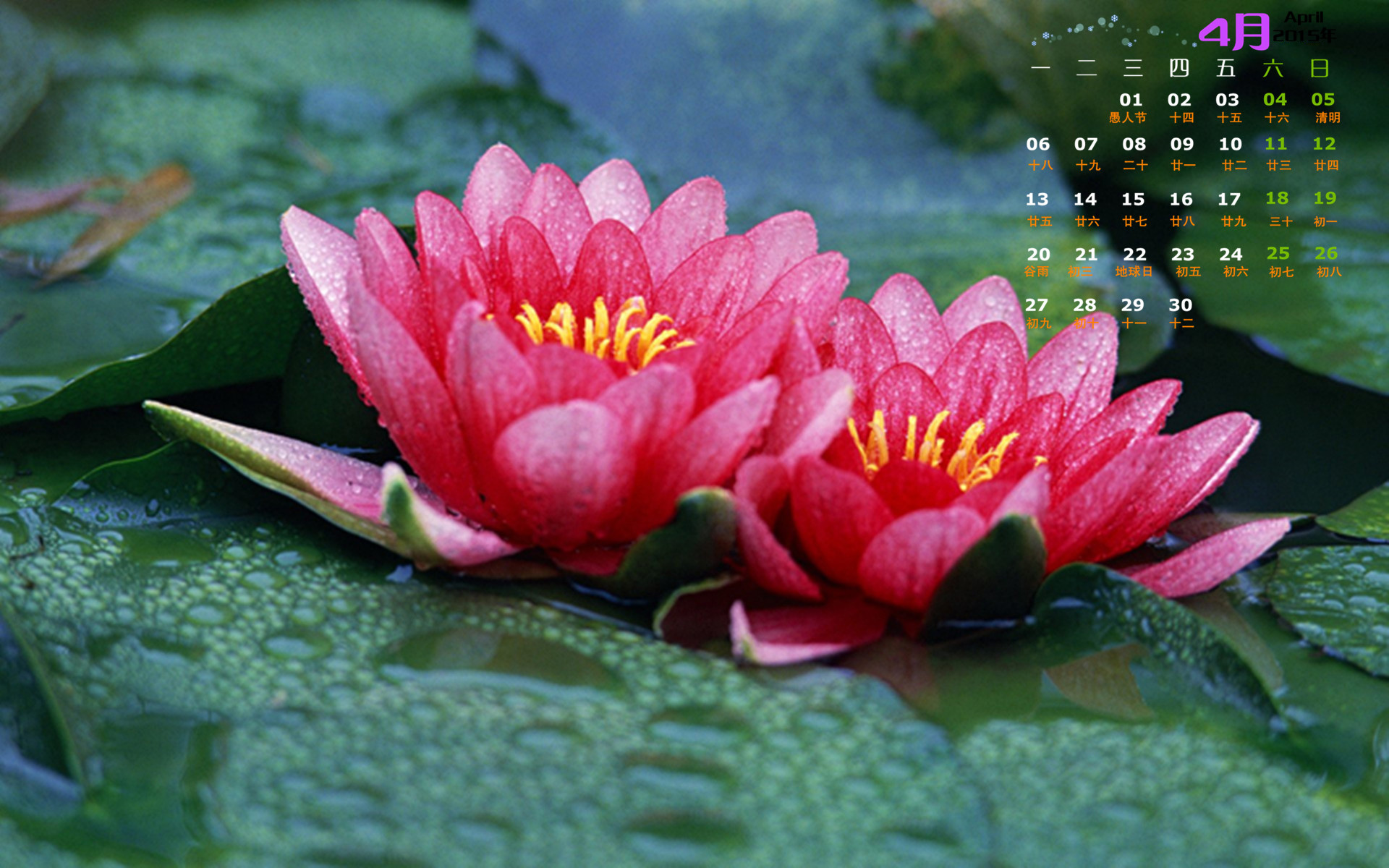Click the 一 Monday column header
This screenshot has height=868, width=1389.
pos(1040,69)
